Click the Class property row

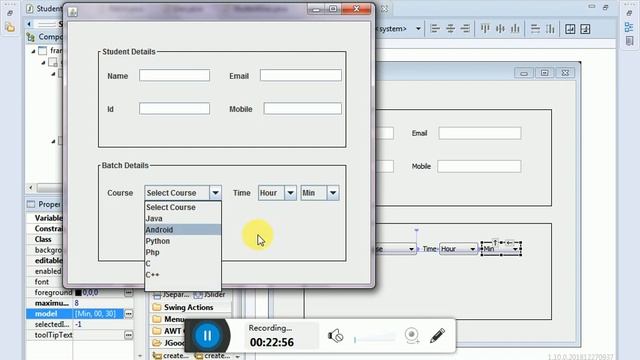[43, 239]
